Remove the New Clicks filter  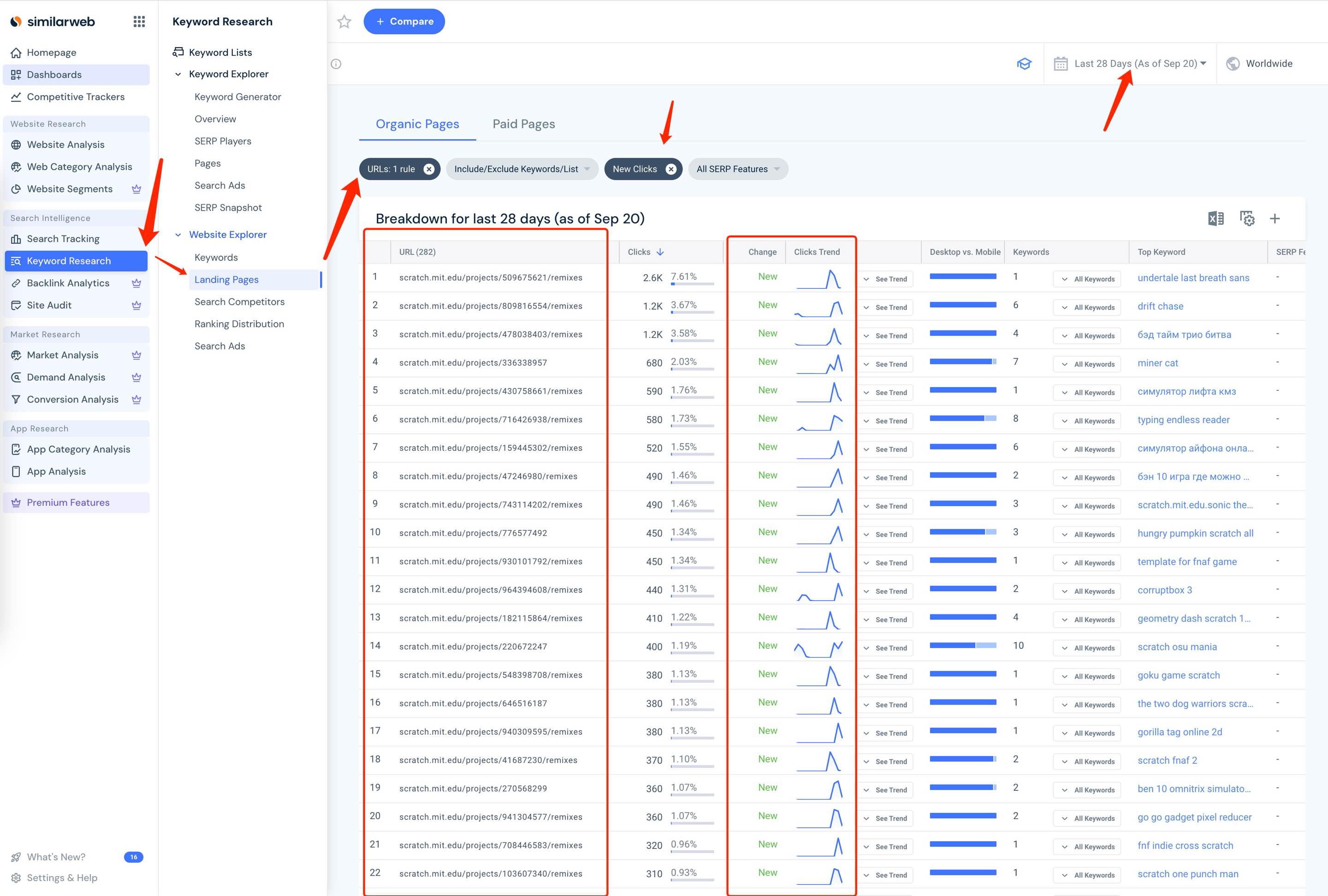click(x=671, y=169)
